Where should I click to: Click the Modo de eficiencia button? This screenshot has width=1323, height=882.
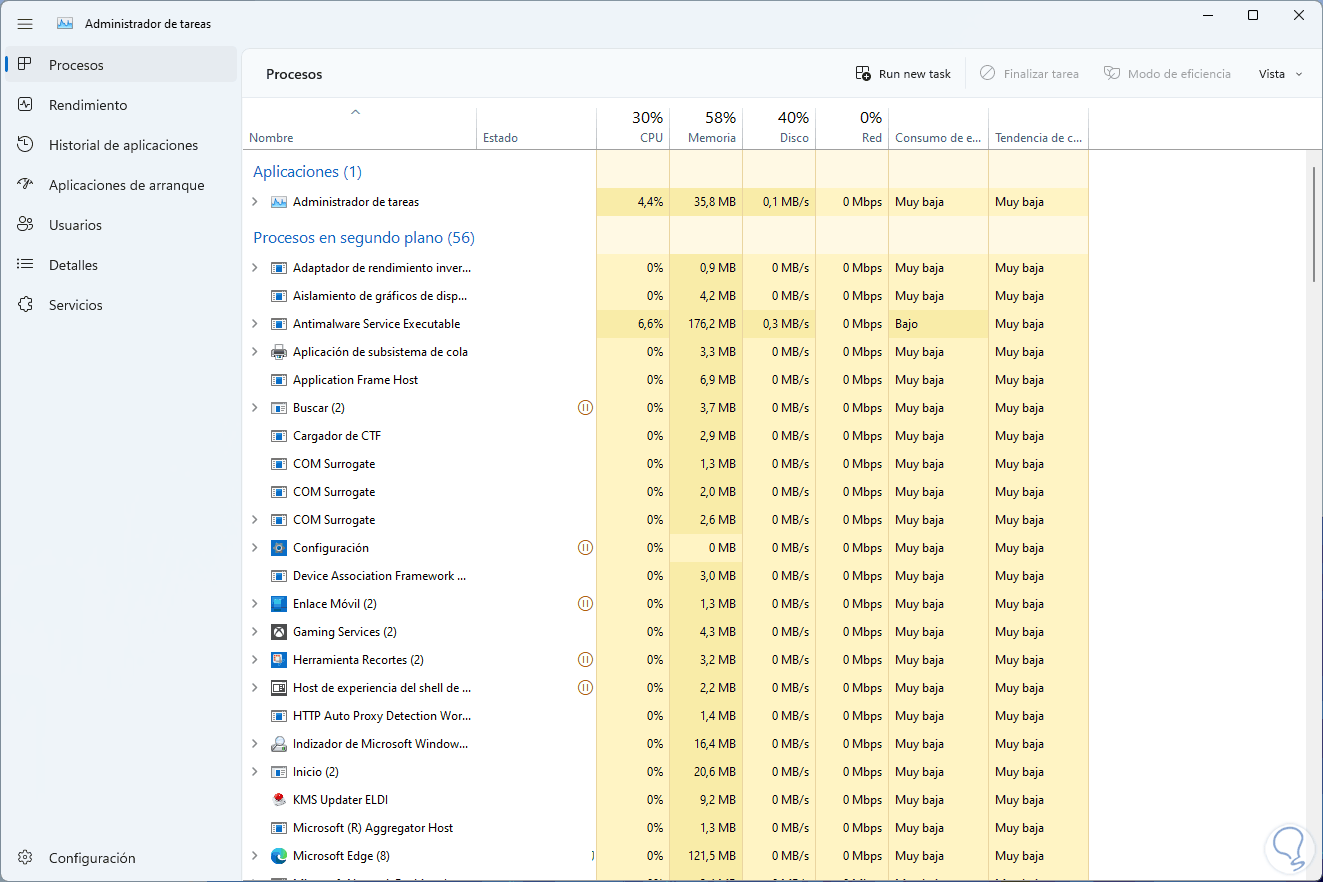(1167, 74)
